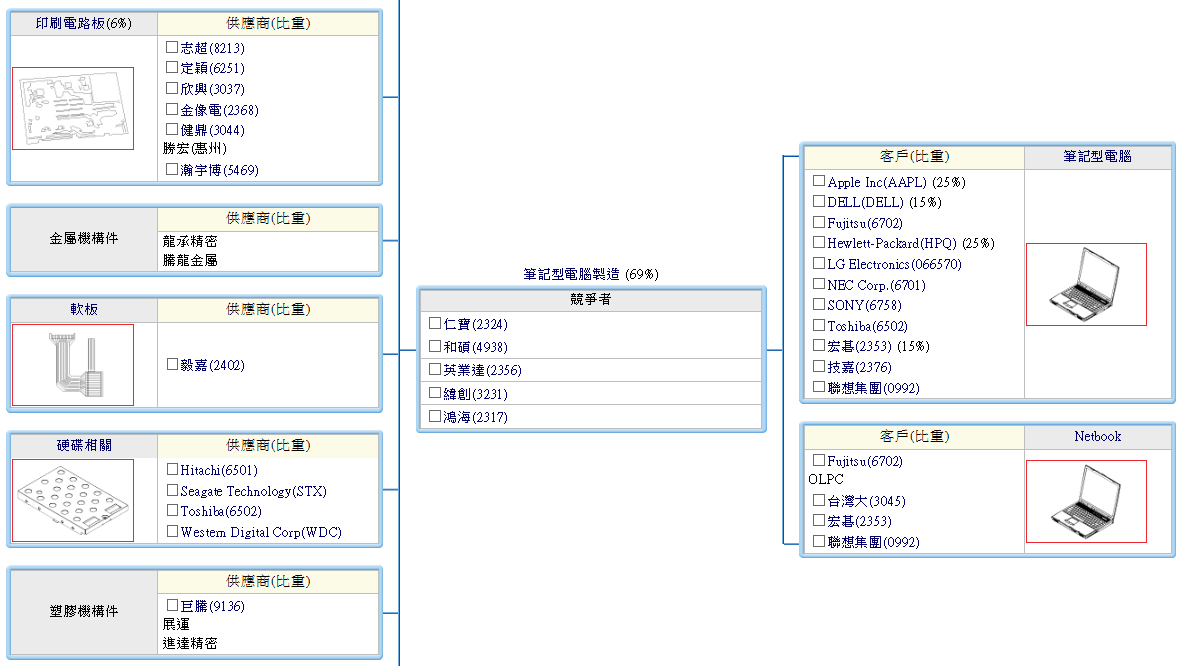
Task: Check the Hitachi(6501) checkbox
Action: (172, 469)
